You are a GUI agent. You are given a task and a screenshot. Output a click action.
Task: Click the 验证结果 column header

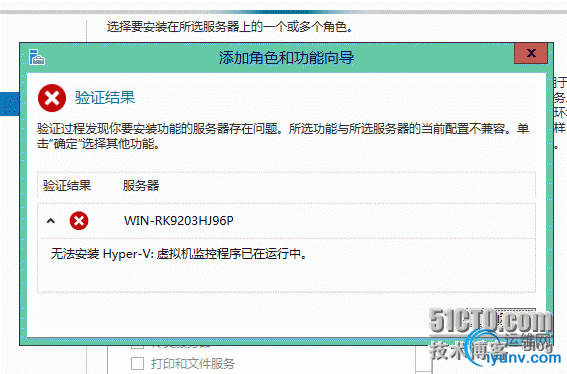click(67, 186)
